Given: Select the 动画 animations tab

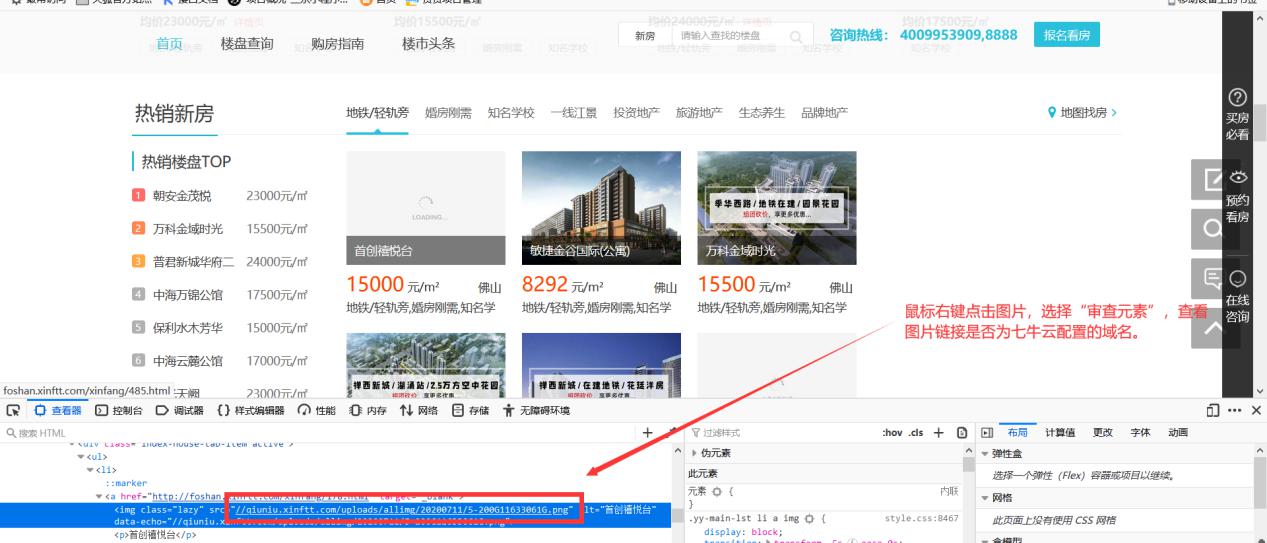Looking at the screenshot, I should pos(1178,432).
